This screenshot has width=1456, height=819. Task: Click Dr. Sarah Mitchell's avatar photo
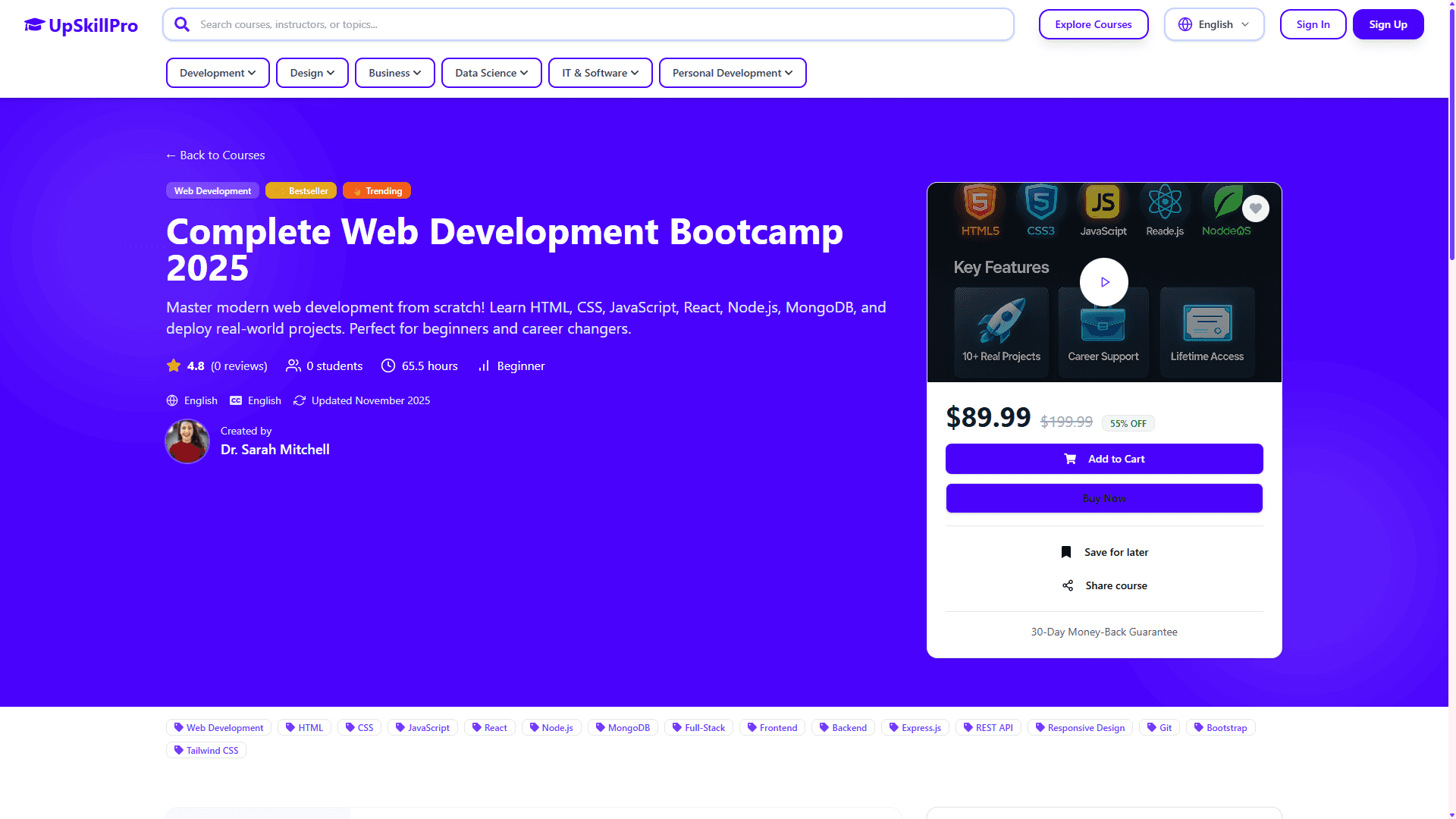point(187,441)
